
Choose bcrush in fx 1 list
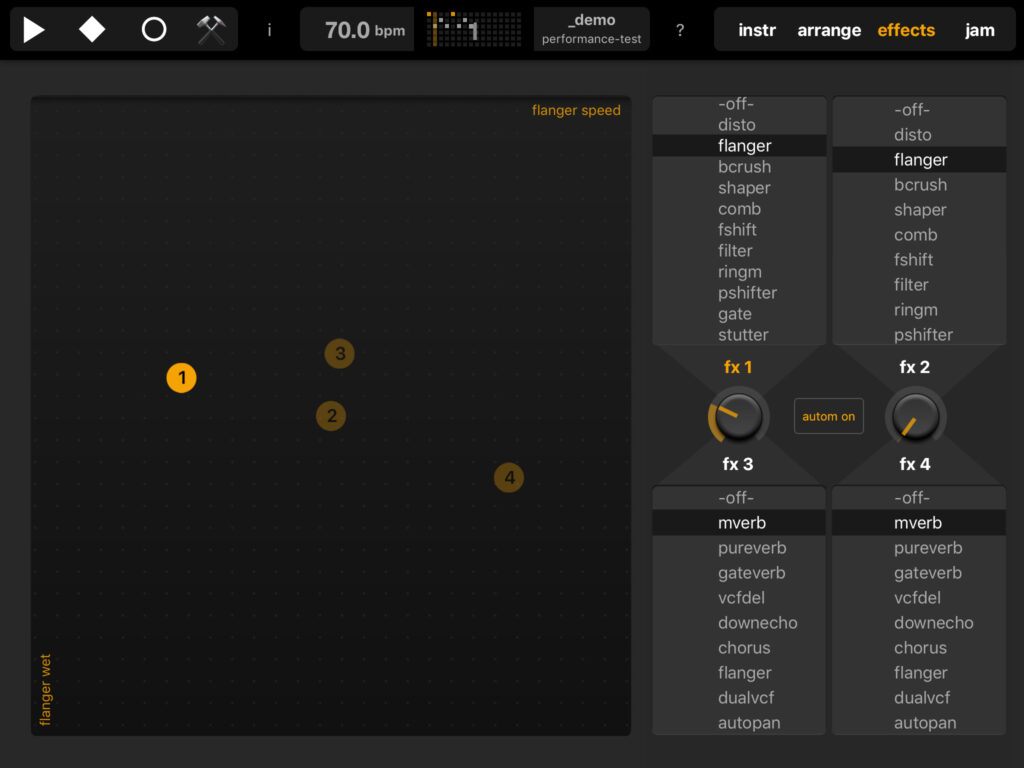[744, 167]
